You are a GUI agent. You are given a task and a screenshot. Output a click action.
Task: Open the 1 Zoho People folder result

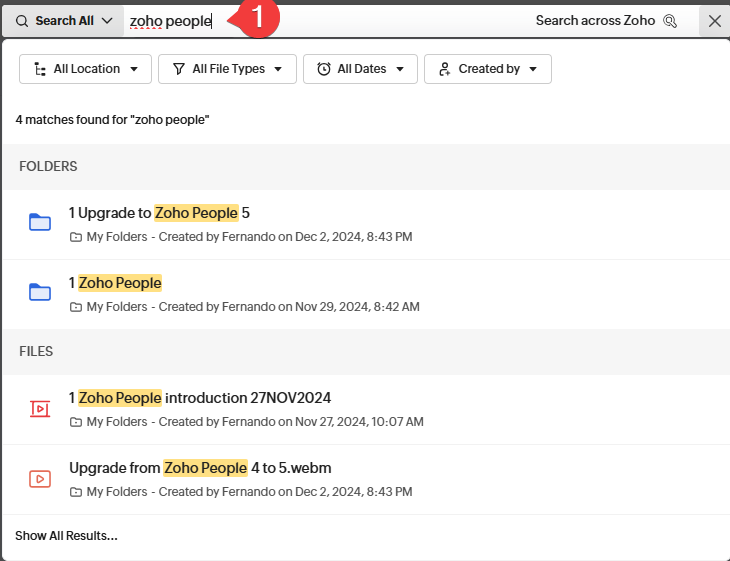coord(115,283)
